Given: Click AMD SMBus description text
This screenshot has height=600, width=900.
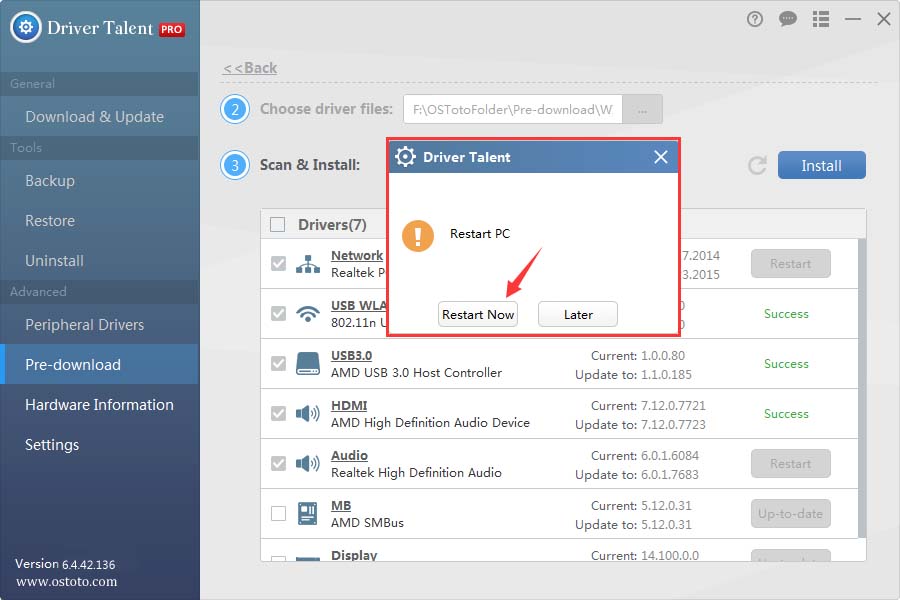Looking at the screenshot, I should (367, 522).
